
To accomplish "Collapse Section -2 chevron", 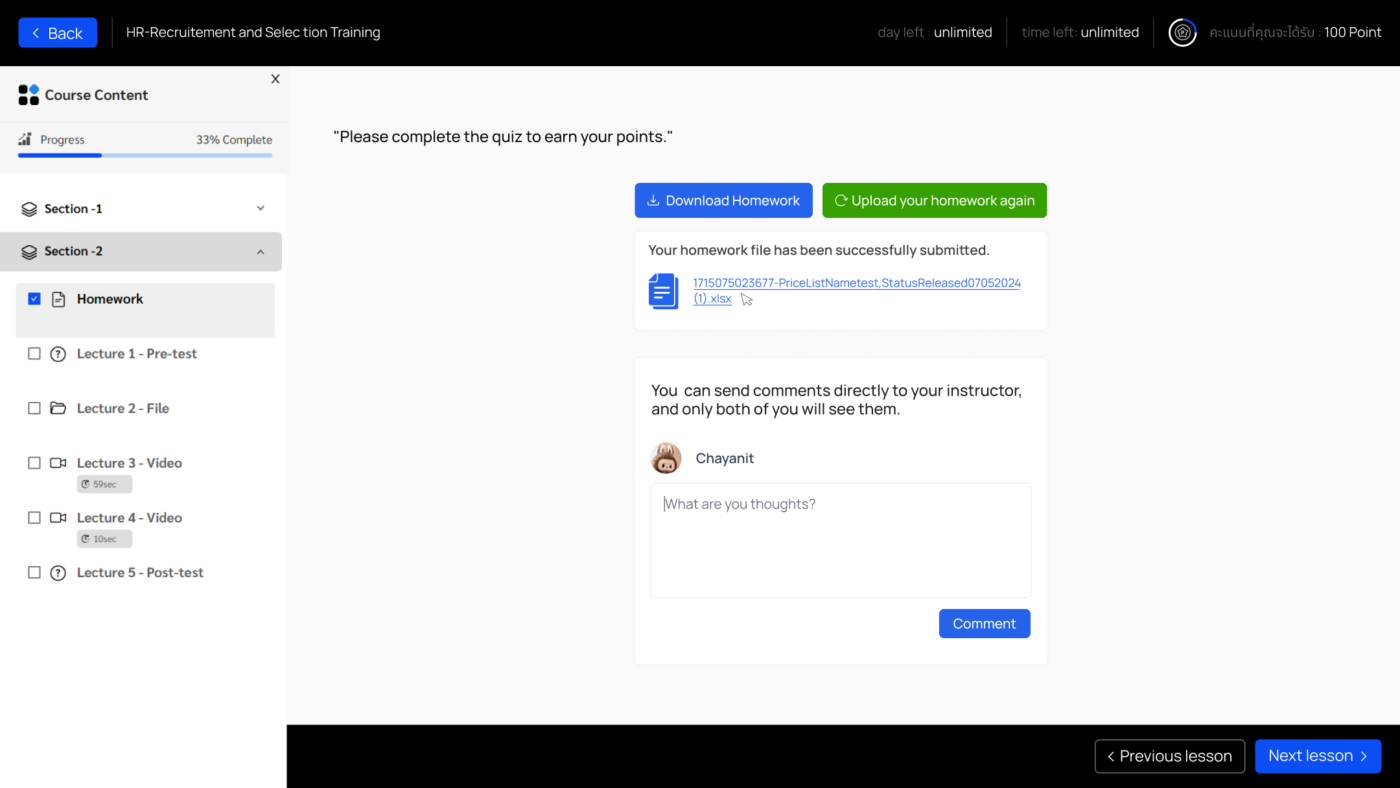I will 261,252.
